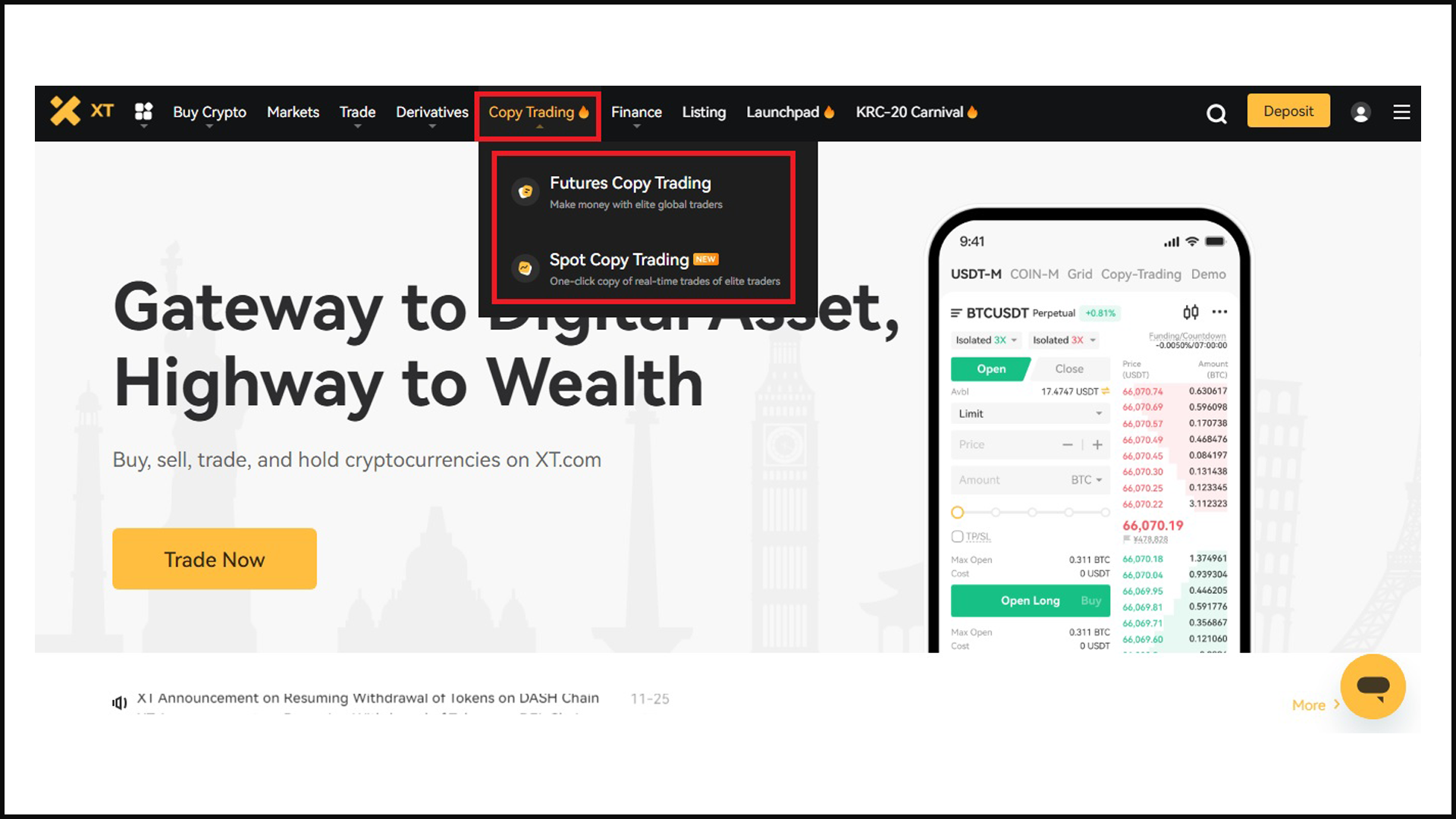This screenshot has width=1456, height=819.
Task: Select the Open tab on trading panel
Action: [x=989, y=368]
